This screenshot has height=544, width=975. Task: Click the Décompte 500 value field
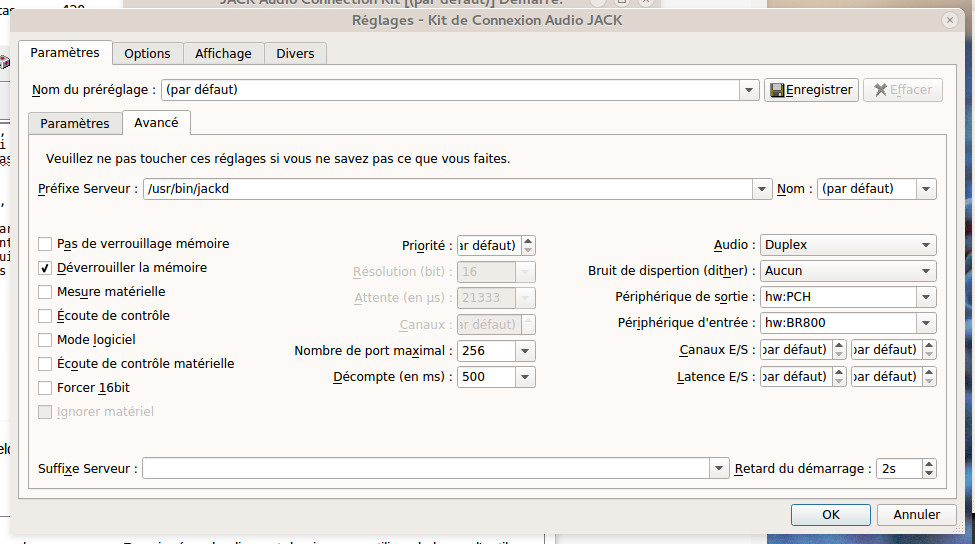(x=486, y=377)
